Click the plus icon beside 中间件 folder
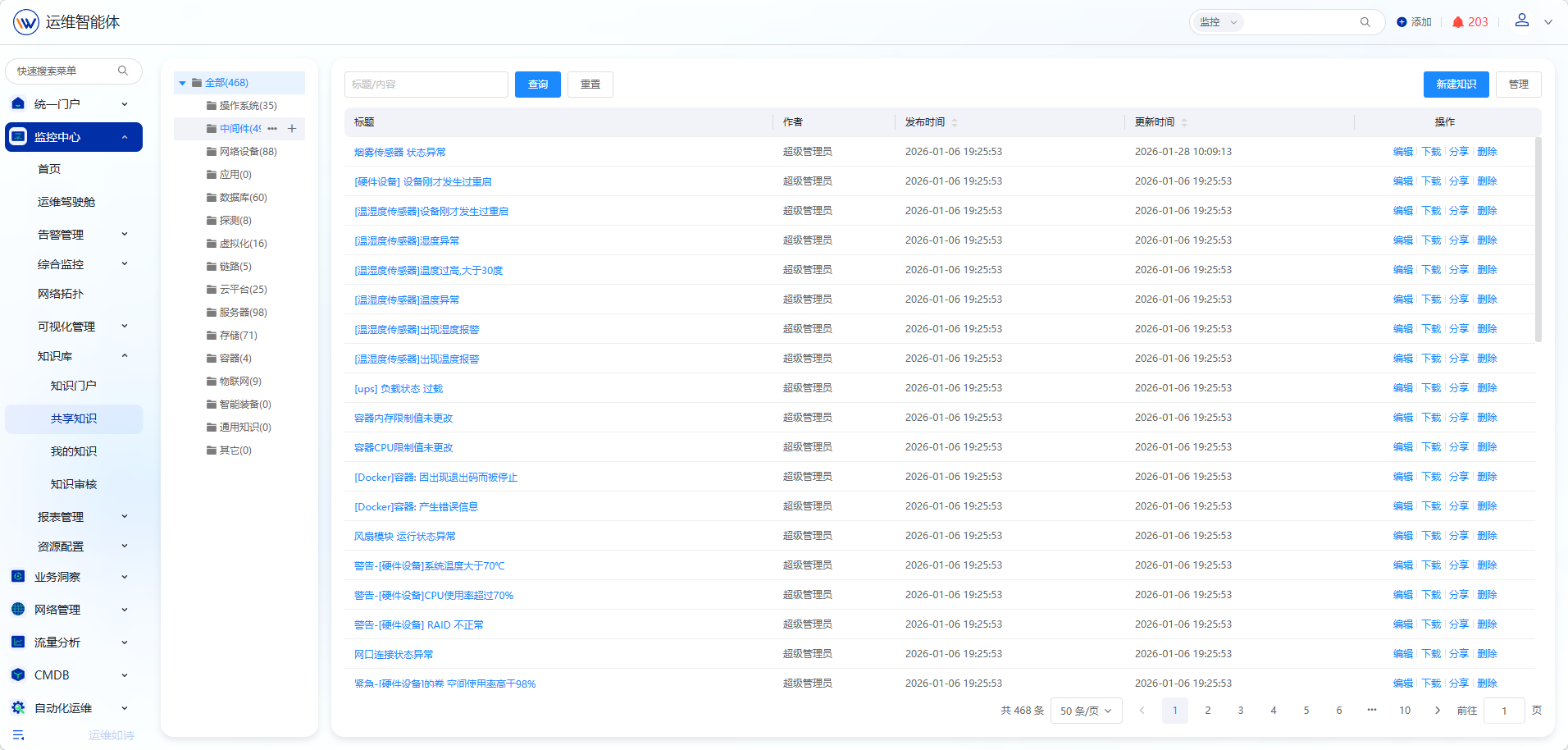The image size is (1568, 750). coord(292,129)
